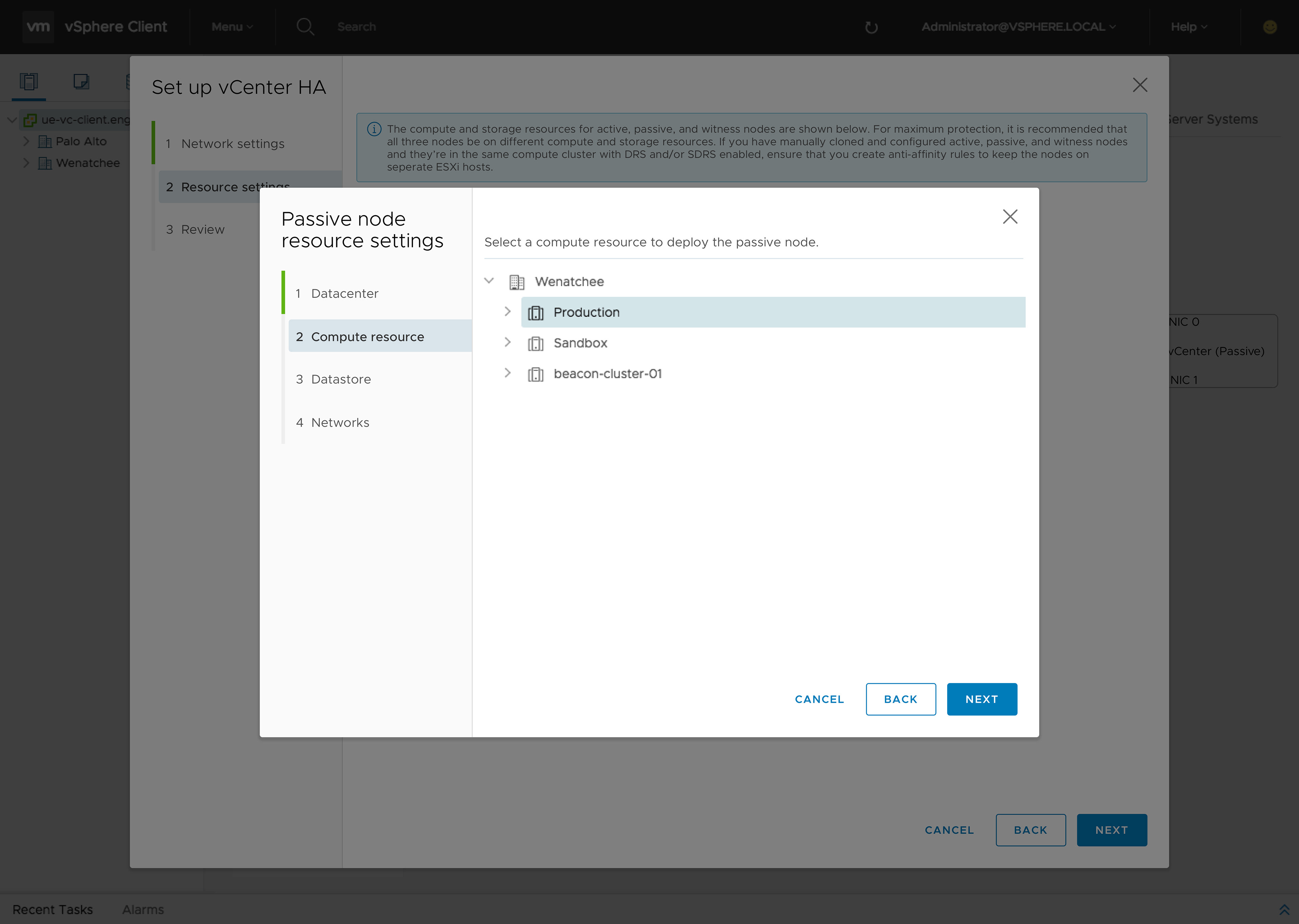
Task: Select the Compute resource step
Action: (x=380, y=336)
